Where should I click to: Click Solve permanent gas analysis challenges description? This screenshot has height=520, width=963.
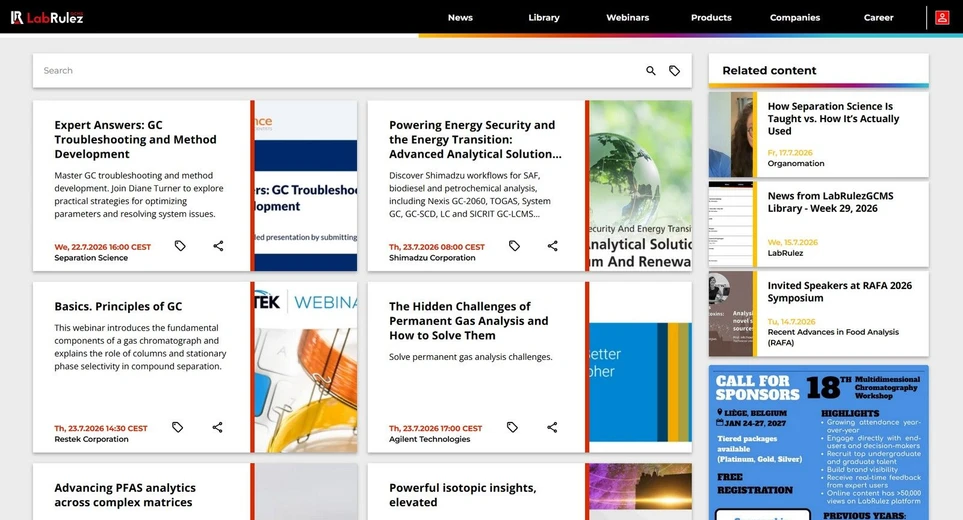[x=470, y=357]
